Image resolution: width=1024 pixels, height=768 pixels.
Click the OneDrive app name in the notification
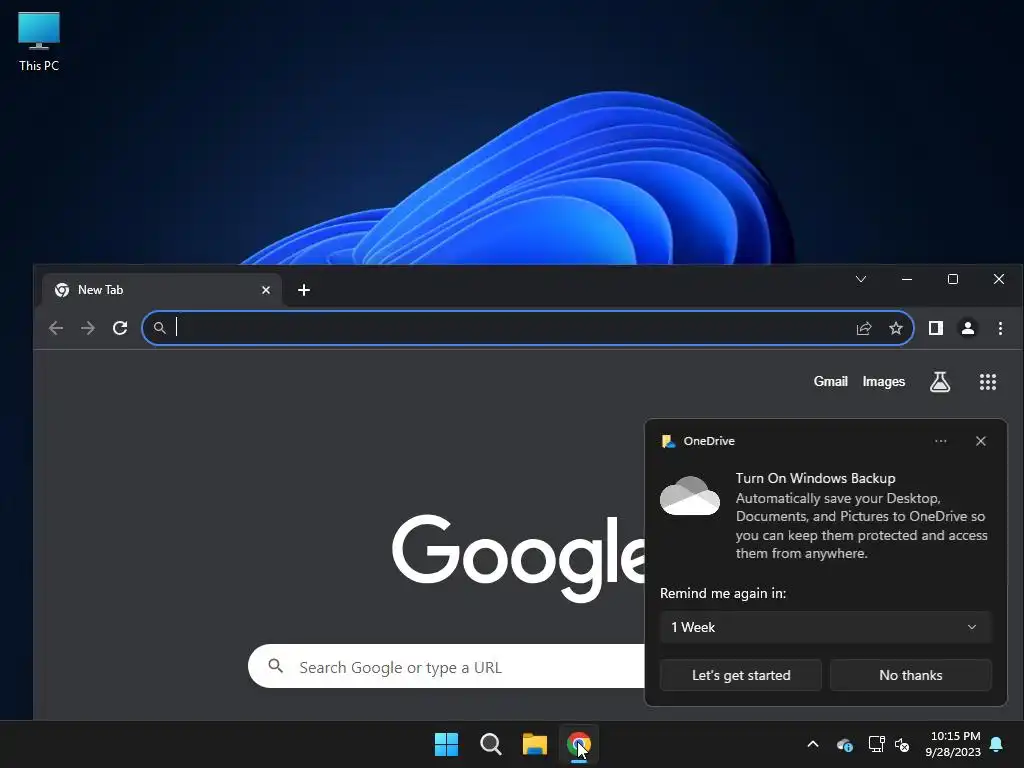(x=709, y=441)
